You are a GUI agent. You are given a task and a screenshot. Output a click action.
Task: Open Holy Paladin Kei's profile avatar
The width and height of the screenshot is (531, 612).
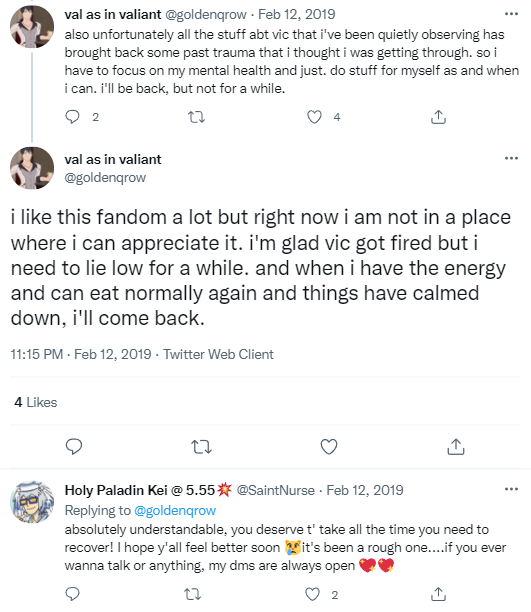[32, 502]
